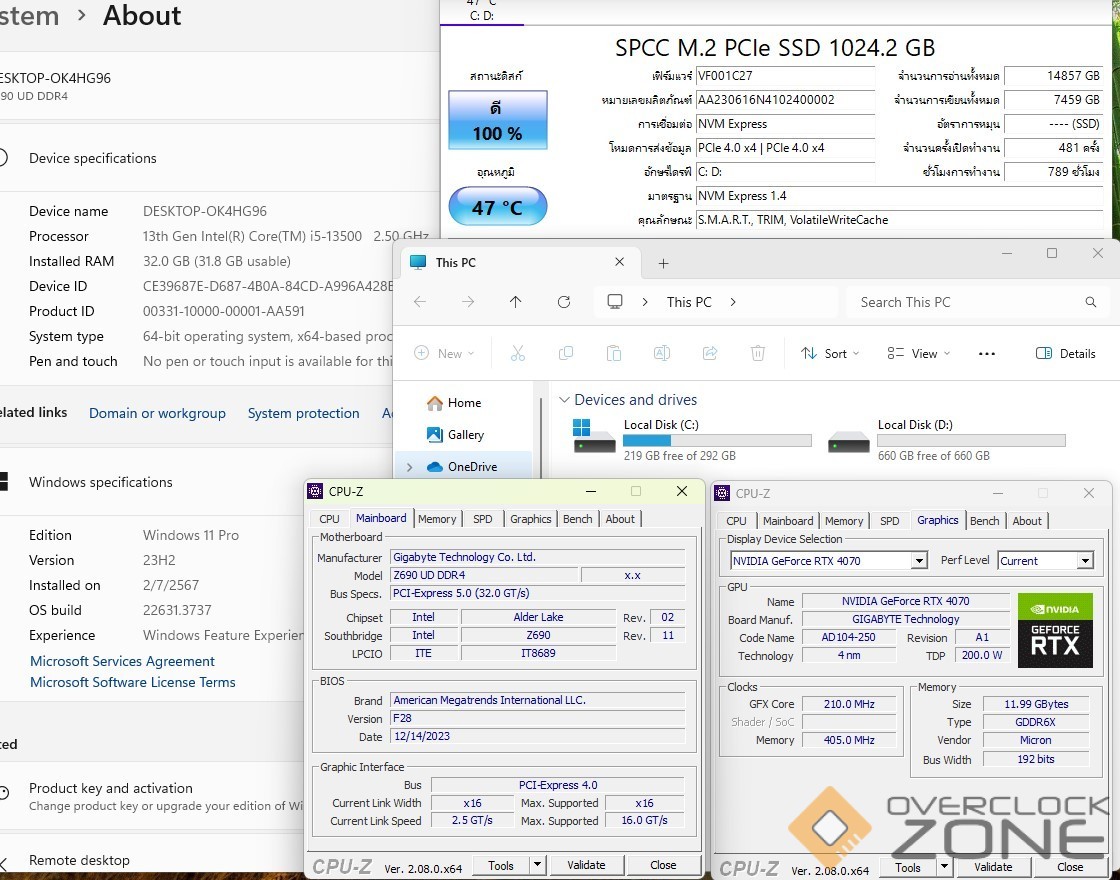Toggle the Details pane button
This screenshot has width=1120, height=880.
click(x=1066, y=353)
